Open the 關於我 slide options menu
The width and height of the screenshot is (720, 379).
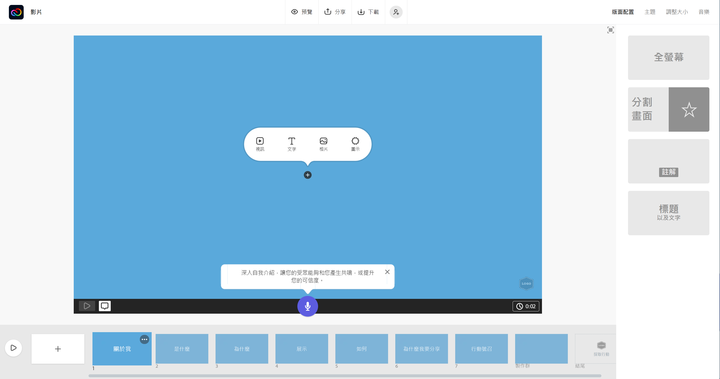(144, 339)
